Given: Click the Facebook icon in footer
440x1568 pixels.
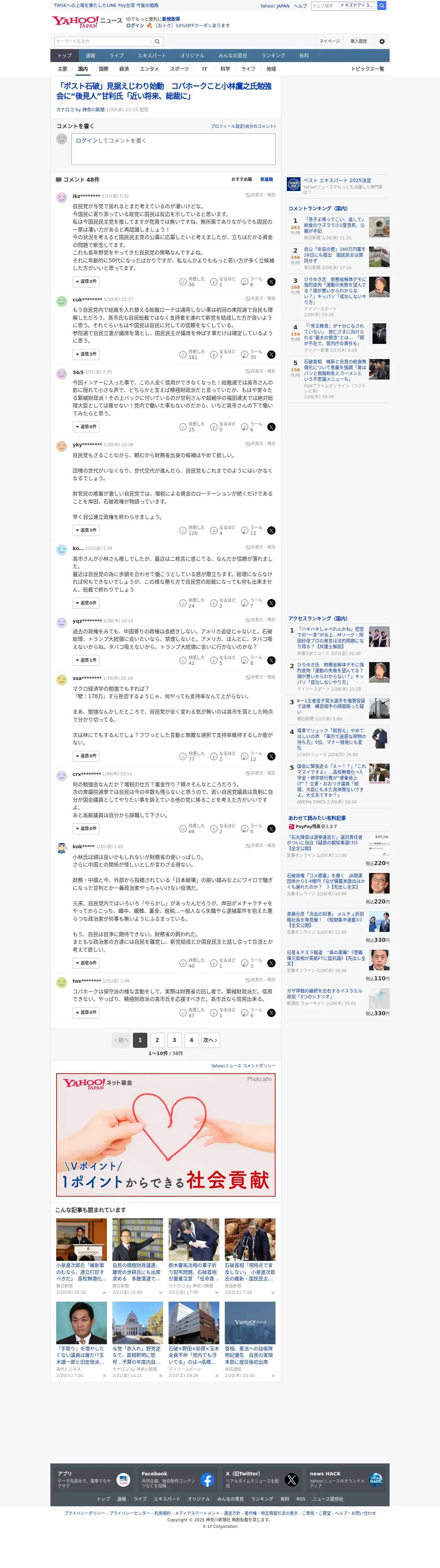Looking at the screenshot, I should coord(207,1479).
